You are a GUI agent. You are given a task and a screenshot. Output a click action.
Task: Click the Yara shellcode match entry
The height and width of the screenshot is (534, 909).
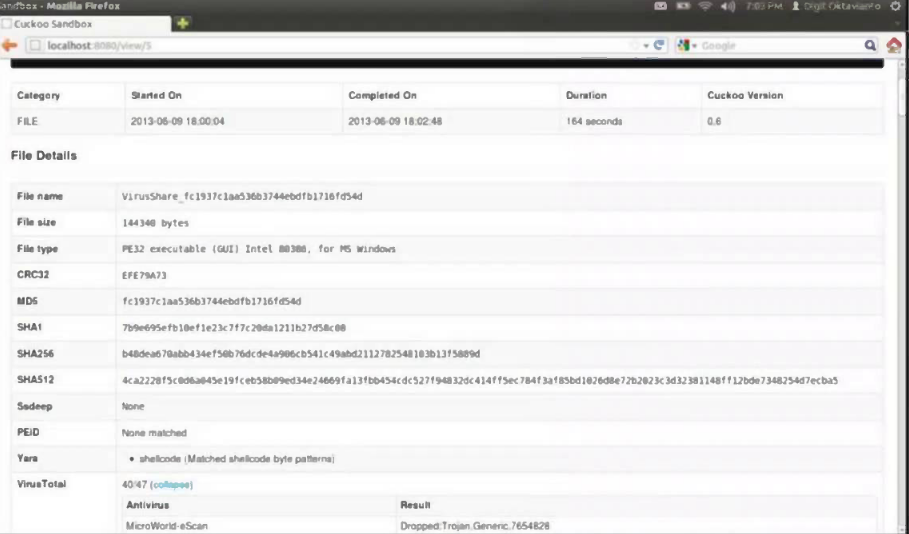pos(237,459)
